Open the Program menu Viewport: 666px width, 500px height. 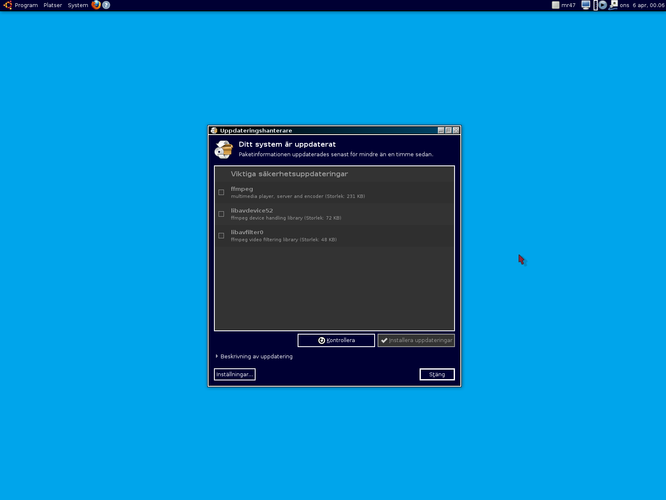[26, 5]
